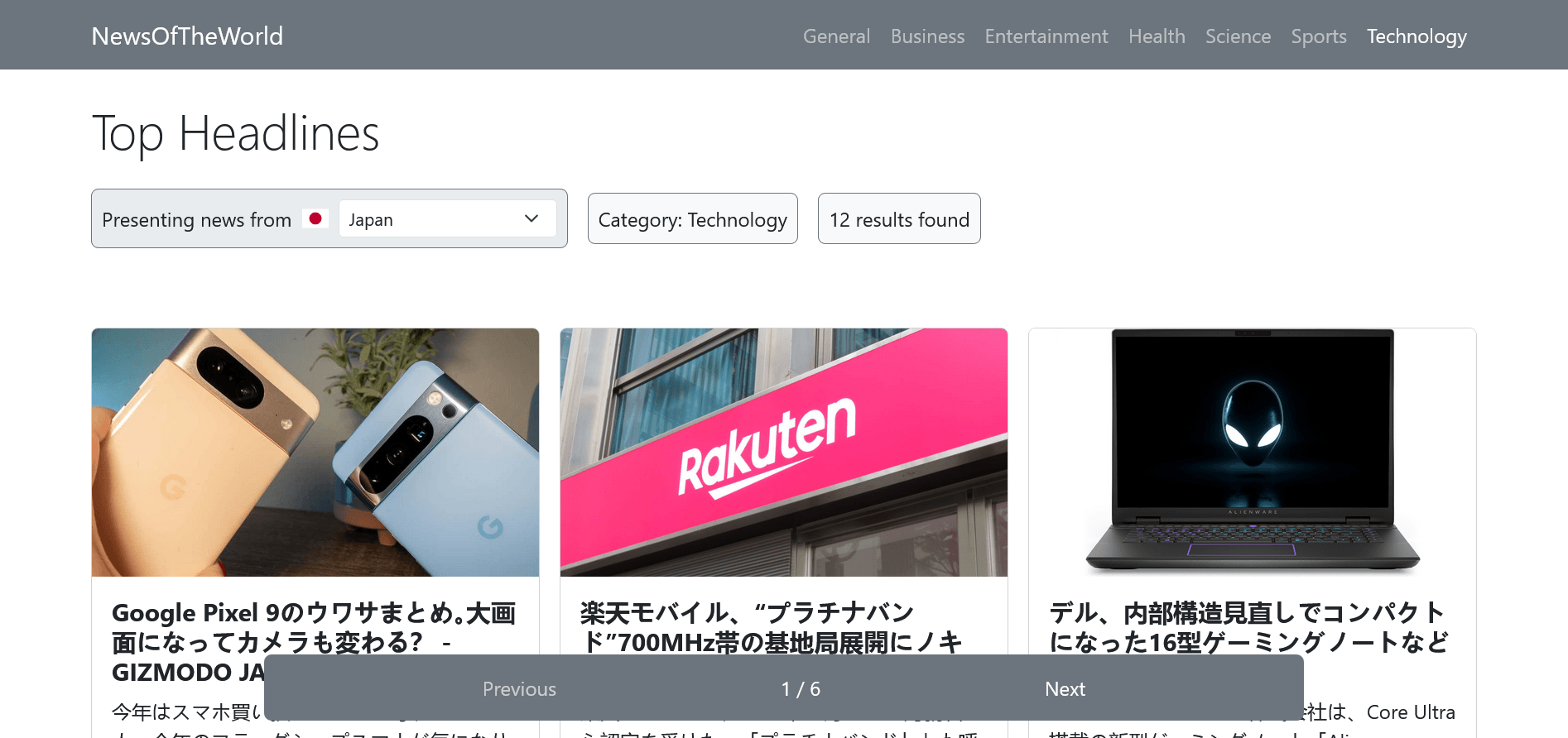Open the Sports category

(1319, 36)
